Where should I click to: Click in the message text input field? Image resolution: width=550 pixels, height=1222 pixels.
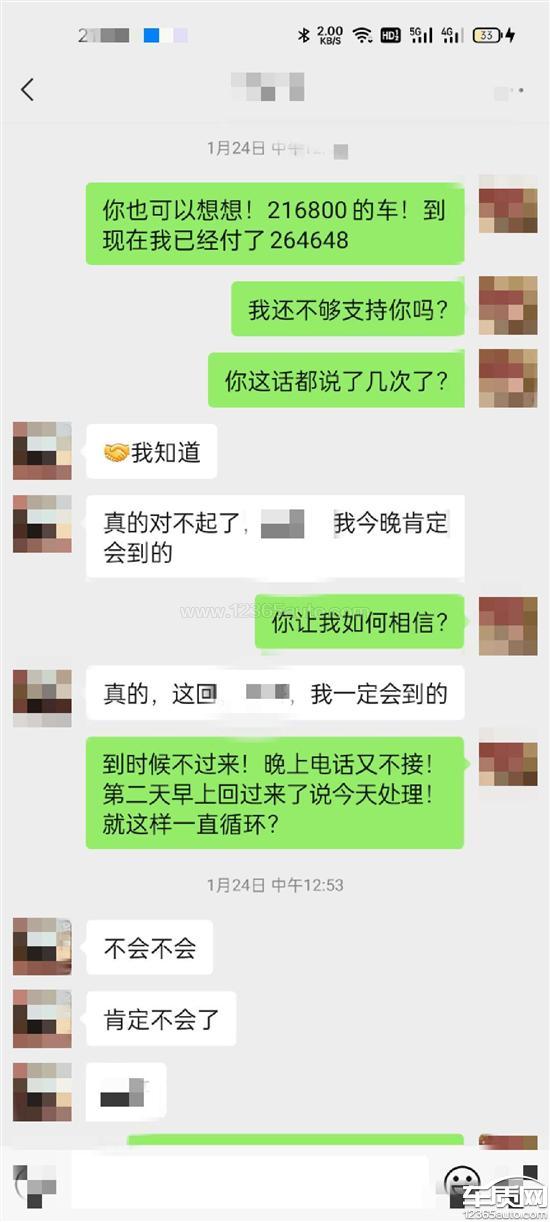tap(250, 1183)
